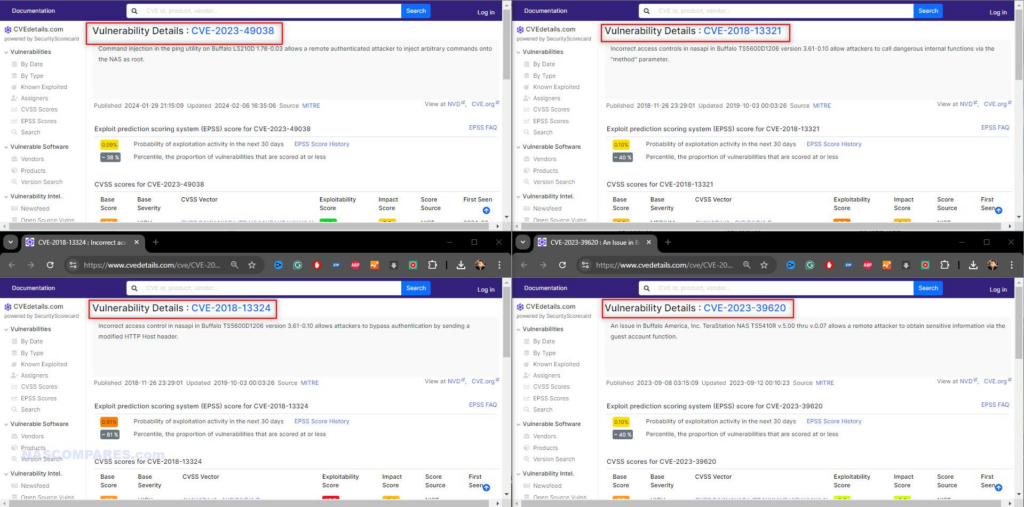Open Vendors in the CVE-2023-39620 sidebar

[545, 436]
